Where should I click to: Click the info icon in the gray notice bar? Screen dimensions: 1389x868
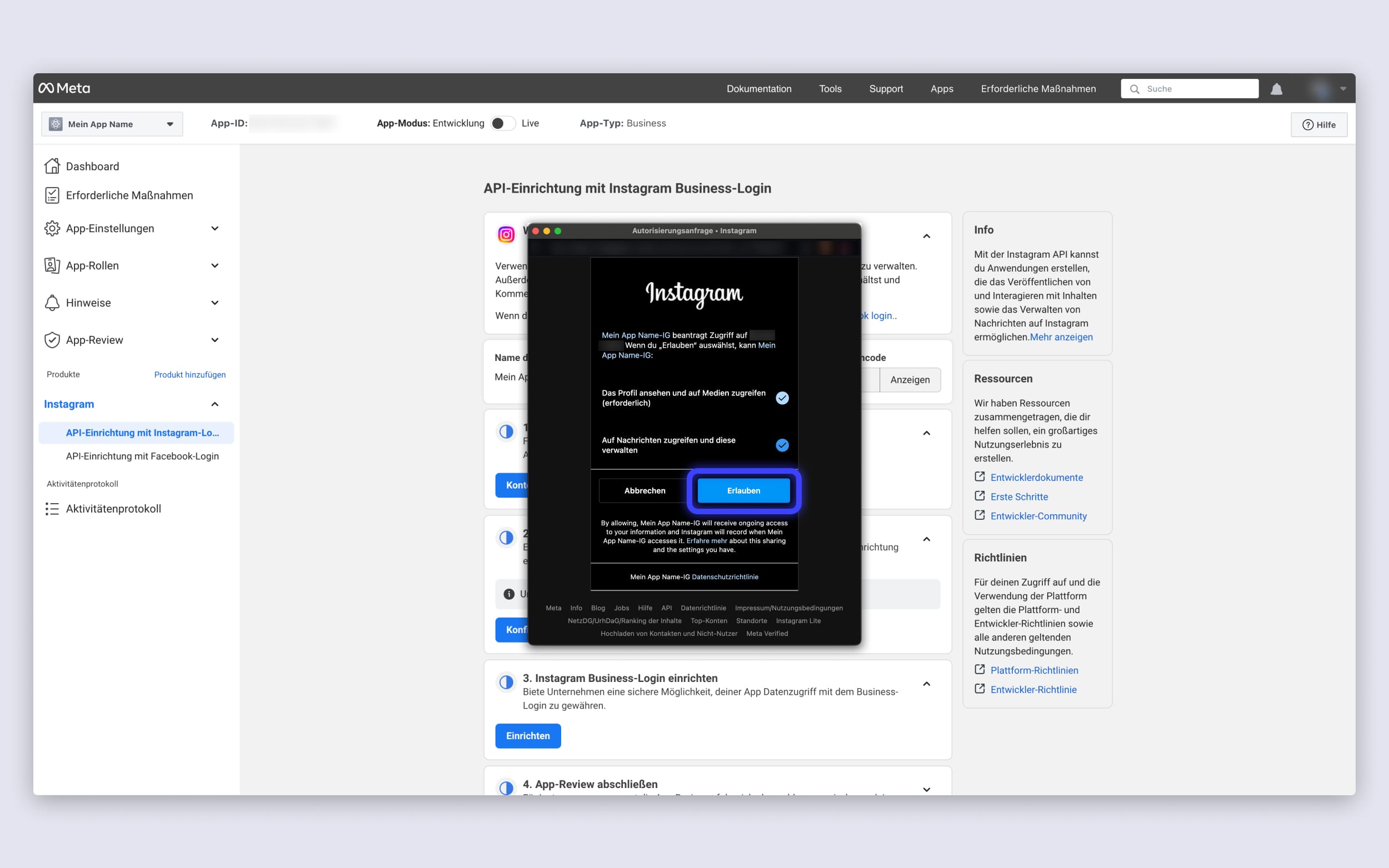[509, 594]
